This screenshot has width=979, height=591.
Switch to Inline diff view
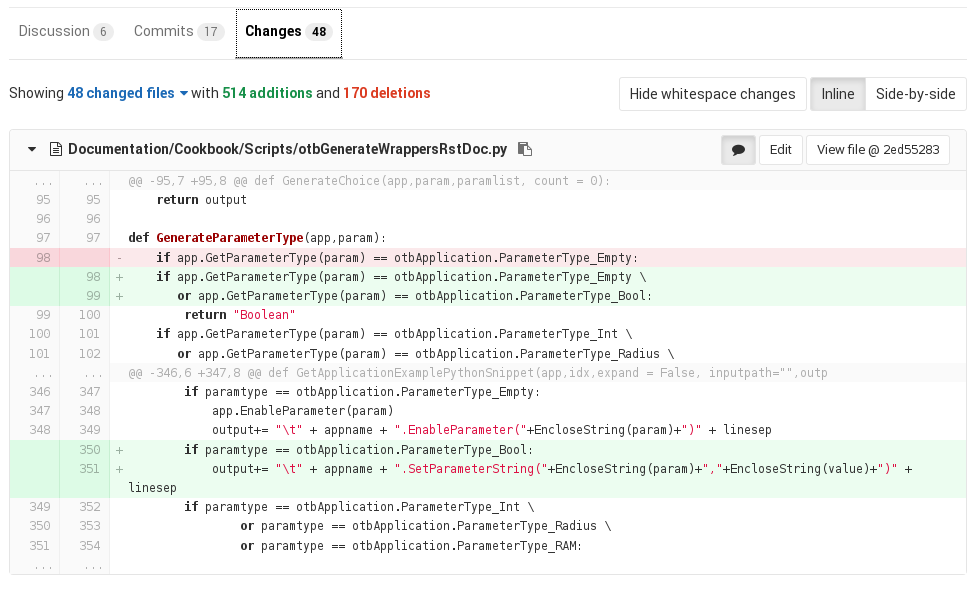coord(837,94)
